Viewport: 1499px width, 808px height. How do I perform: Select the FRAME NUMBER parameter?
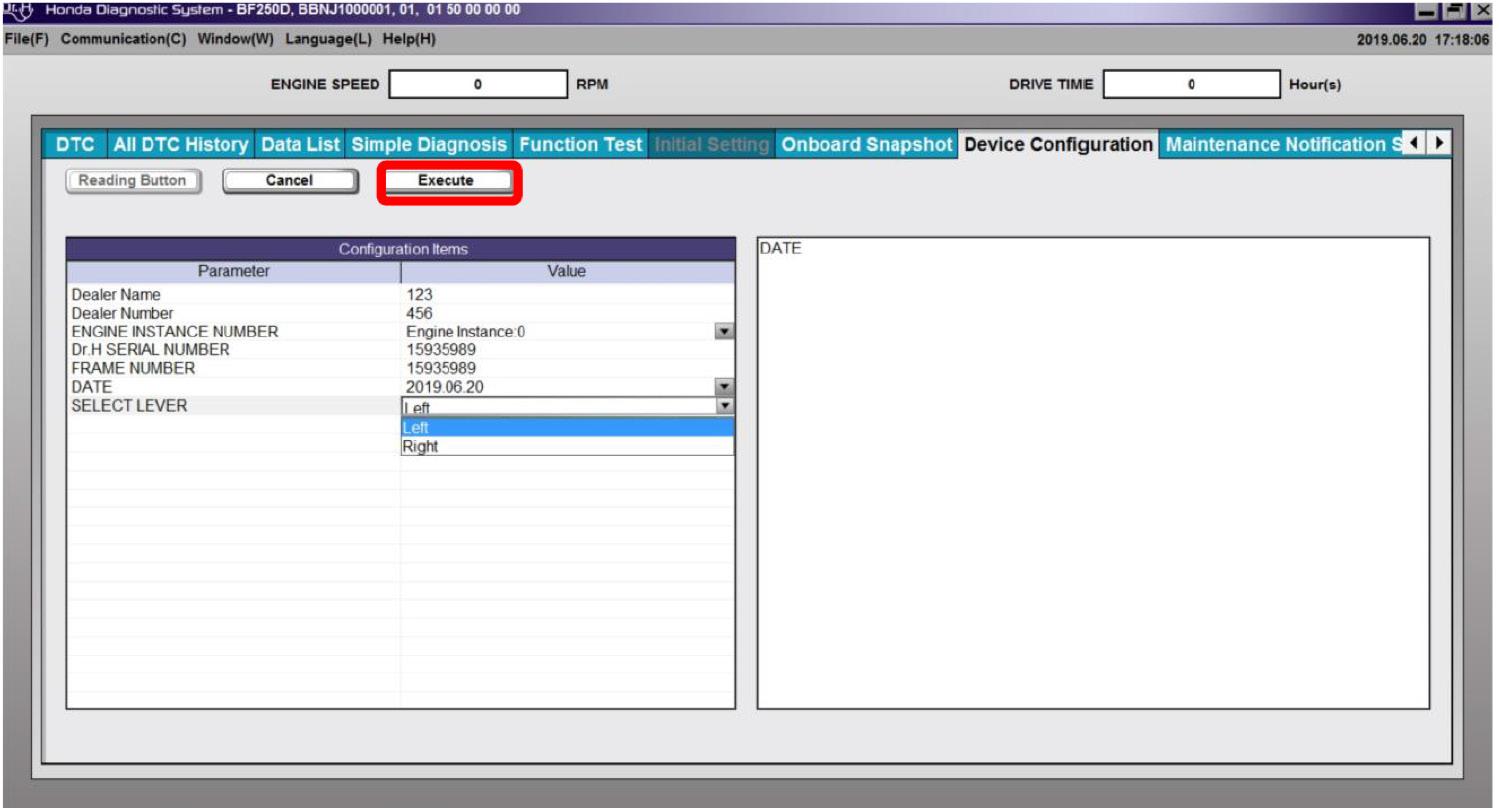tap(133, 368)
